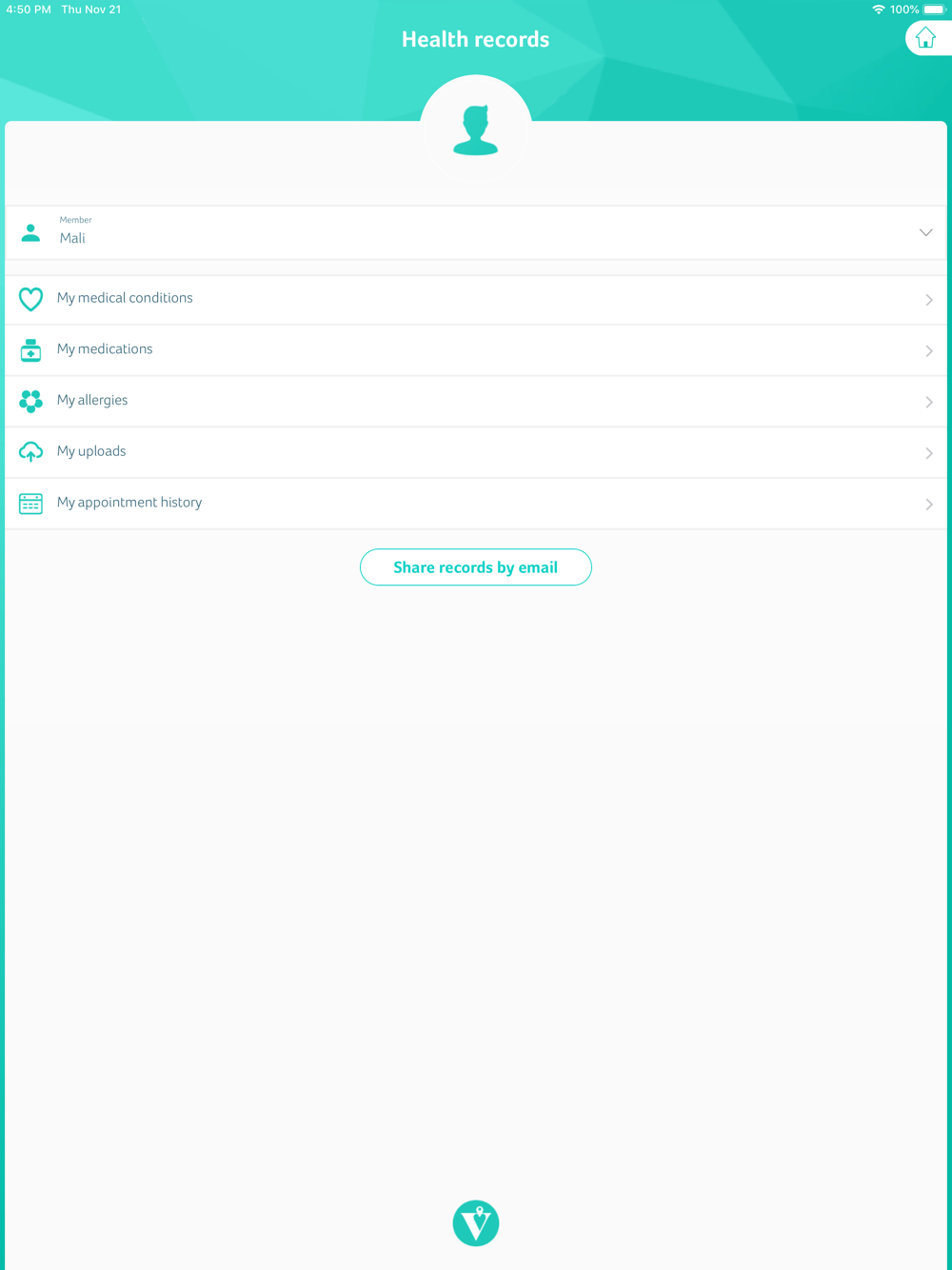952x1270 pixels.
Task: Click the calendar icon for appointment history
Action: point(30,504)
